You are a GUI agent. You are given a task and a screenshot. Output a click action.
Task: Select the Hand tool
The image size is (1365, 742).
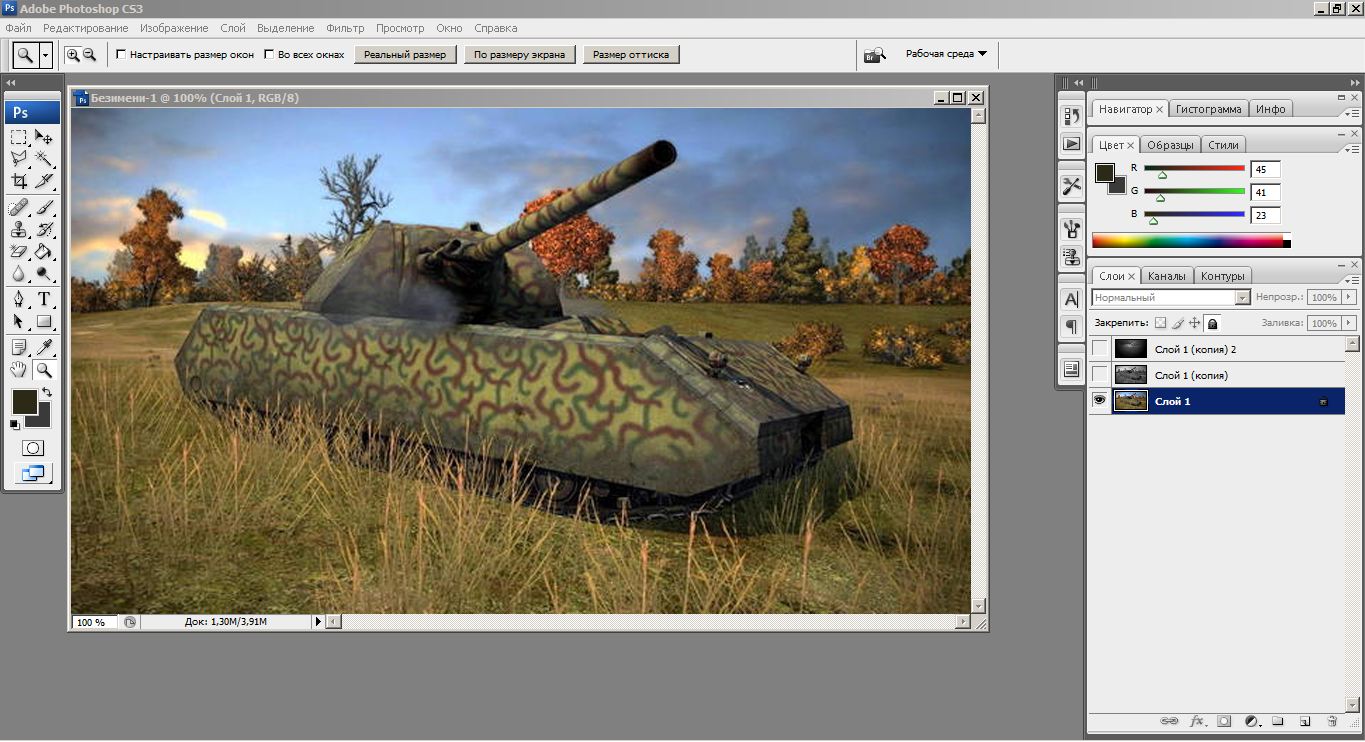pyautogui.click(x=19, y=370)
